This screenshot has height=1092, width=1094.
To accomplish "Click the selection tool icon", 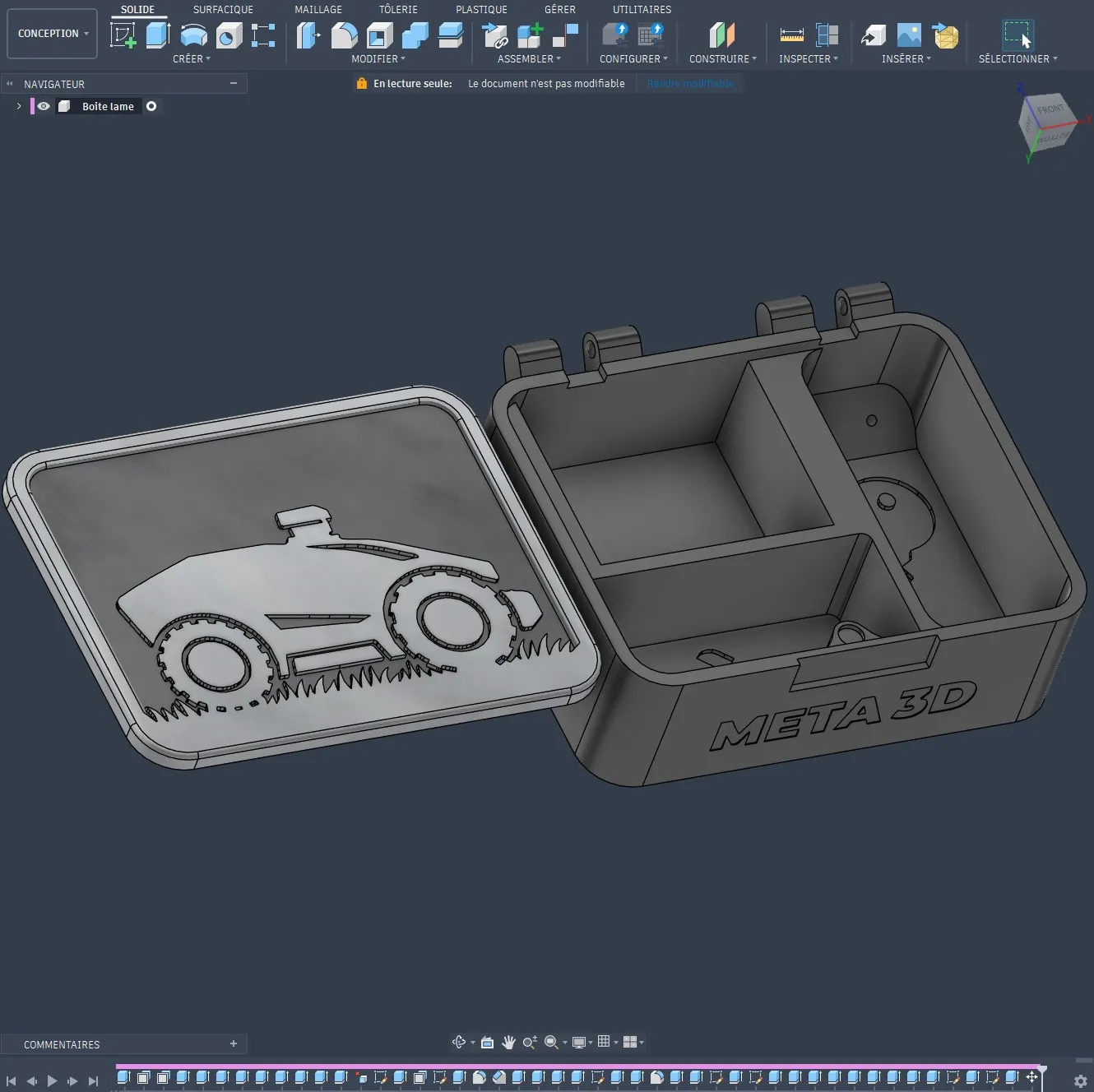I will point(1018,35).
